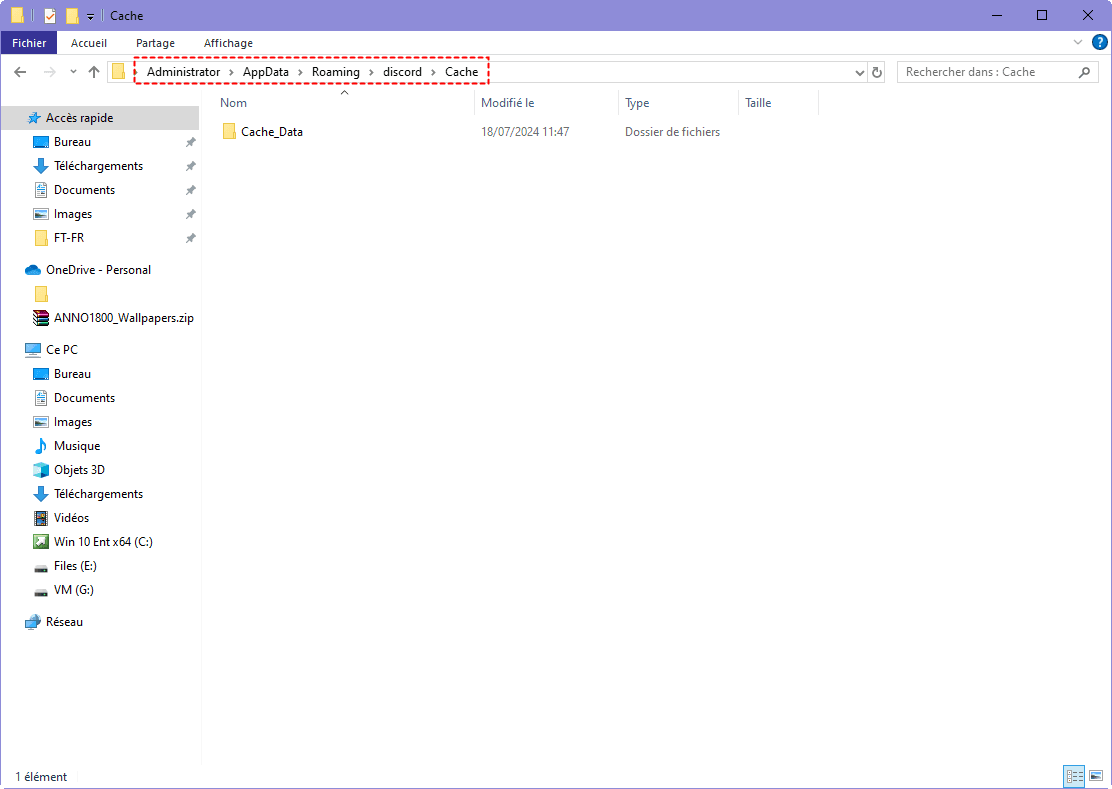Viewport: 1112px width, 789px height.
Task: Unpin Bureau from Accès rapide
Action: point(188,141)
